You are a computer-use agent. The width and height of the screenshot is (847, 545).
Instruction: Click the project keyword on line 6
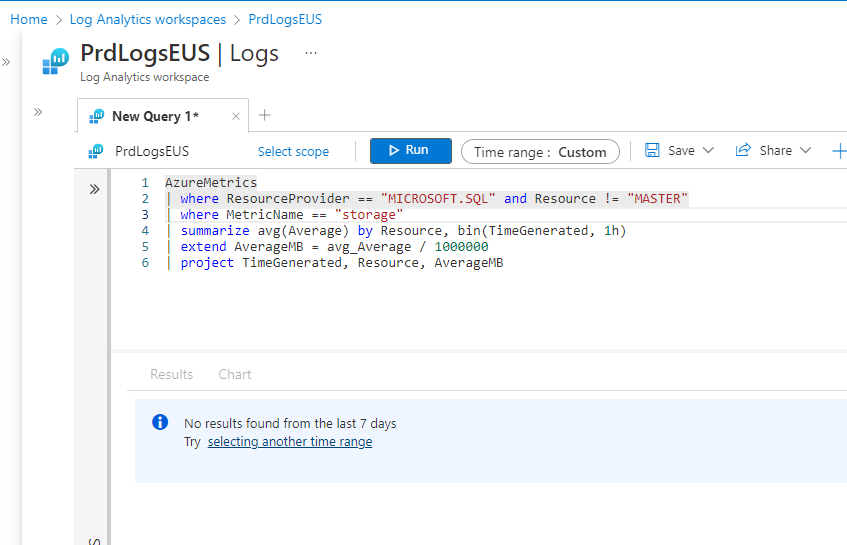[x=207, y=263]
